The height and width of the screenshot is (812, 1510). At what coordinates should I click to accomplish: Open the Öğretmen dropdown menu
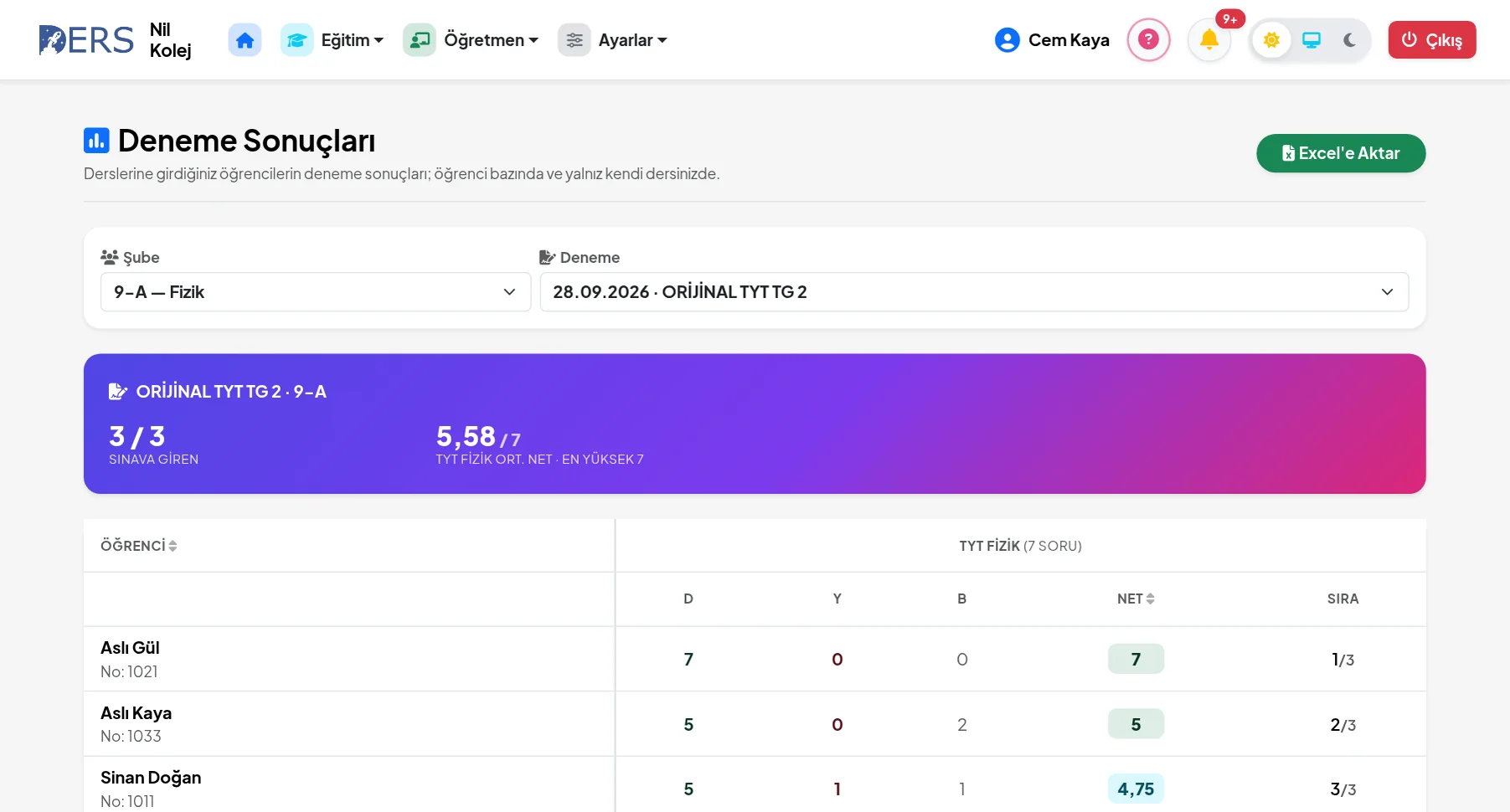(491, 40)
